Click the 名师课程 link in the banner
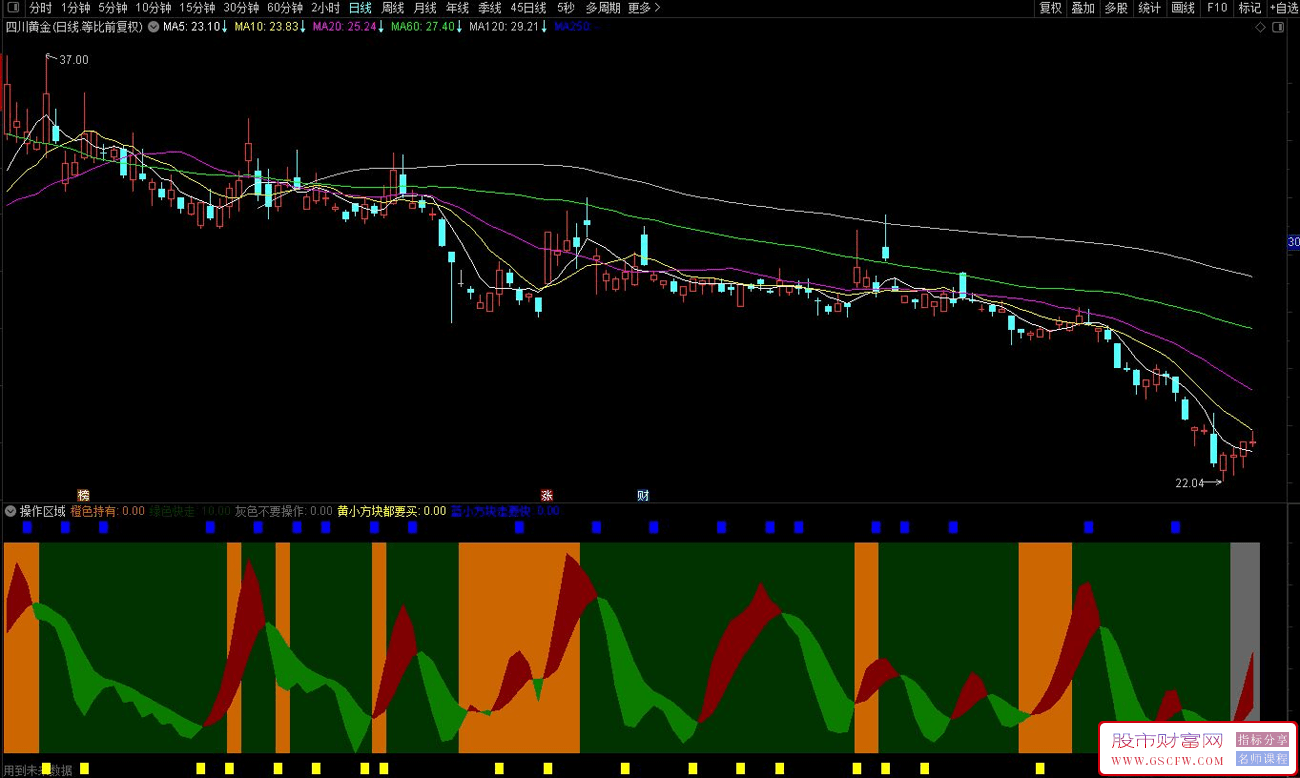 1262,759
